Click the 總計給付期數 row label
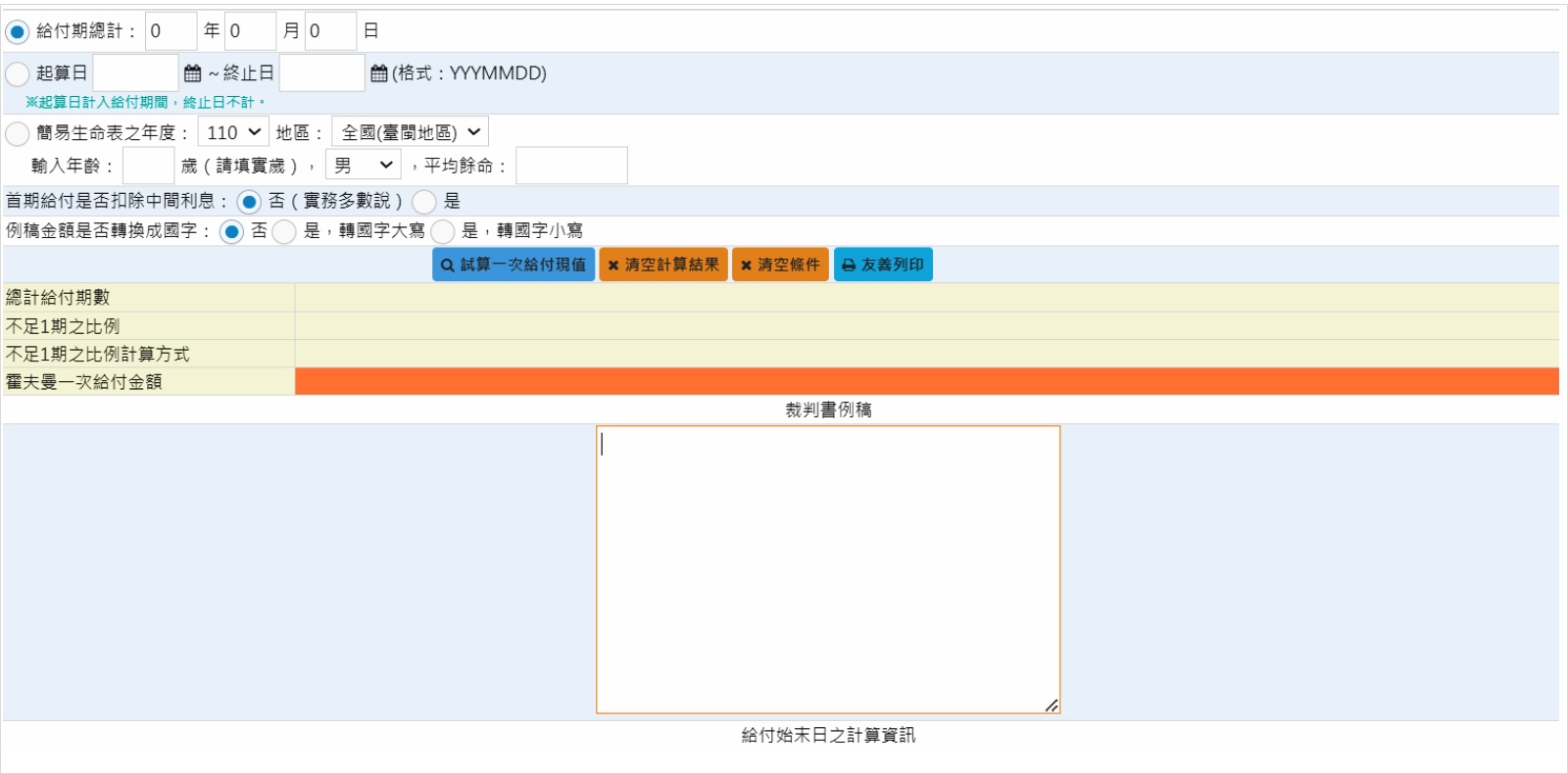The width and height of the screenshot is (1568, 774). [58, 298]
